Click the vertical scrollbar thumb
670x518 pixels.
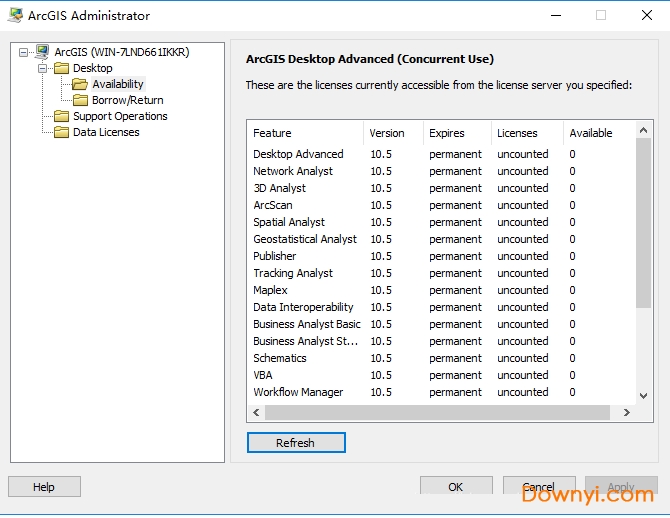tap(644, 223)
